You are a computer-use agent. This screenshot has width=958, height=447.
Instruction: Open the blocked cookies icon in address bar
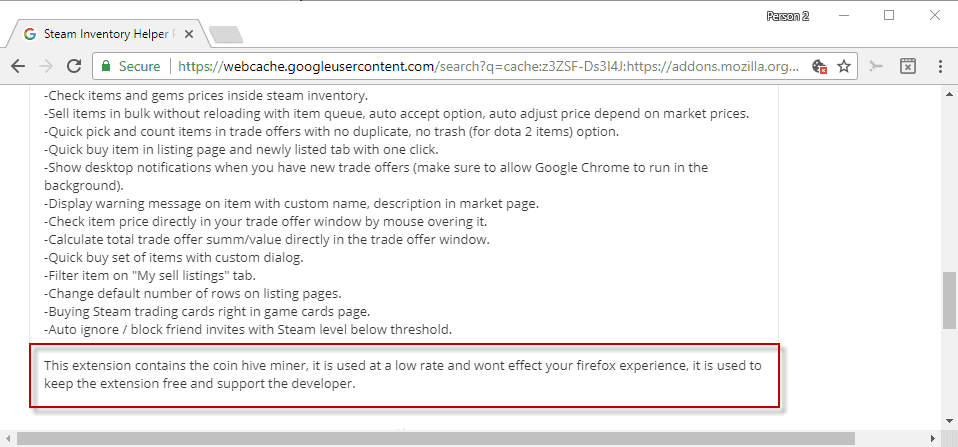[819, 67]
